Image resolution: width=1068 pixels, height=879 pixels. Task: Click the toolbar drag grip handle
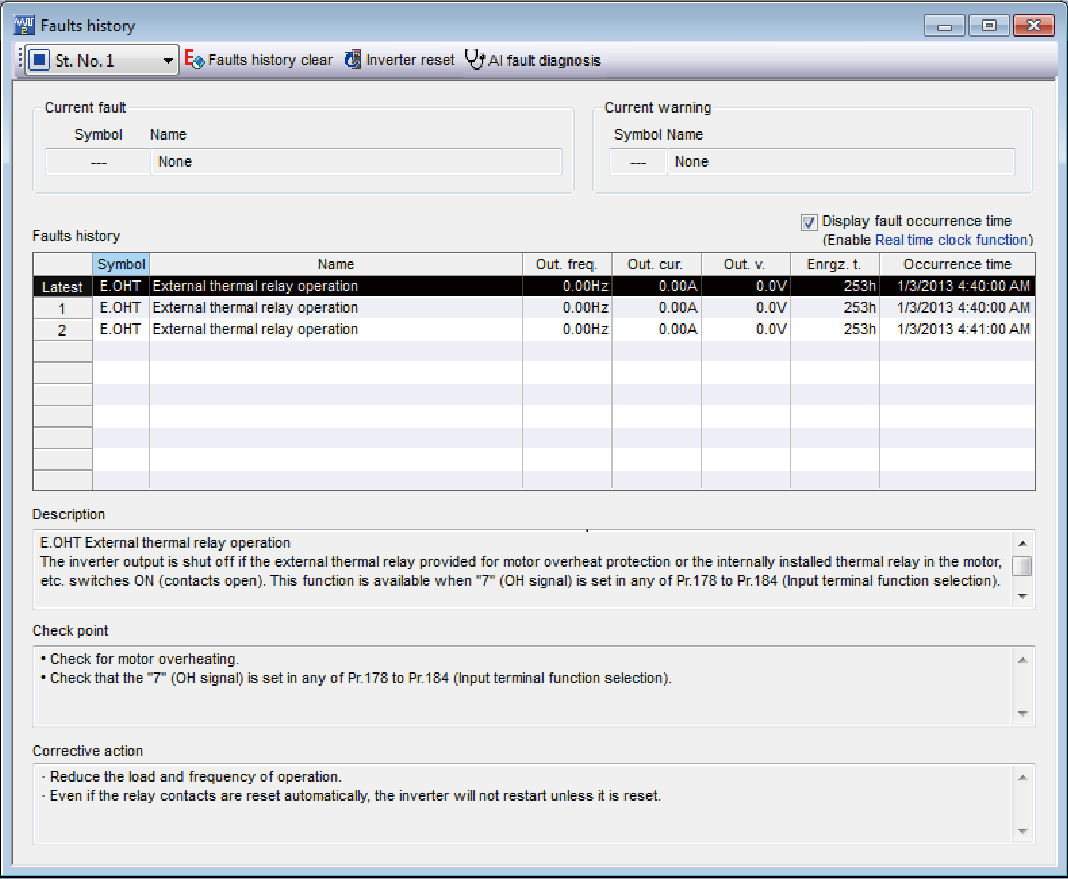pyautogui.click(x=21, y=61)
